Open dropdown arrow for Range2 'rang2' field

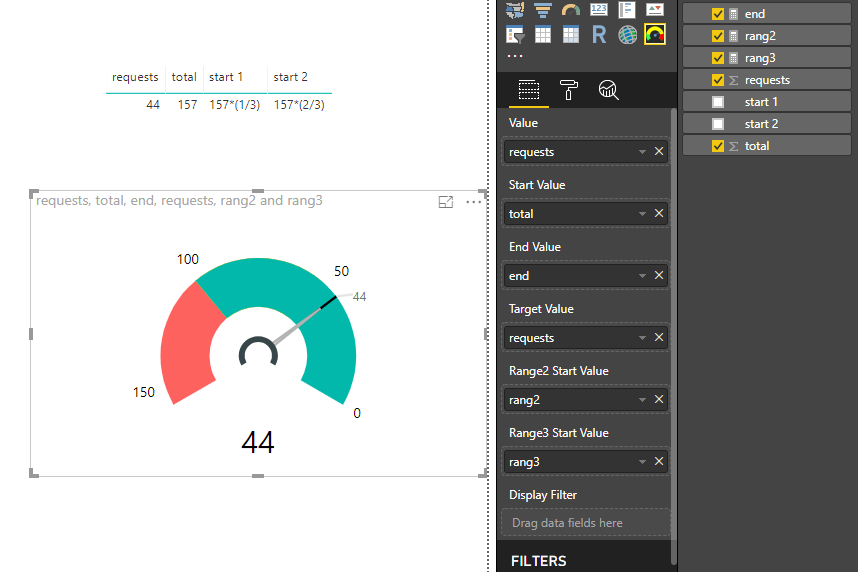(x=642, y=400)
